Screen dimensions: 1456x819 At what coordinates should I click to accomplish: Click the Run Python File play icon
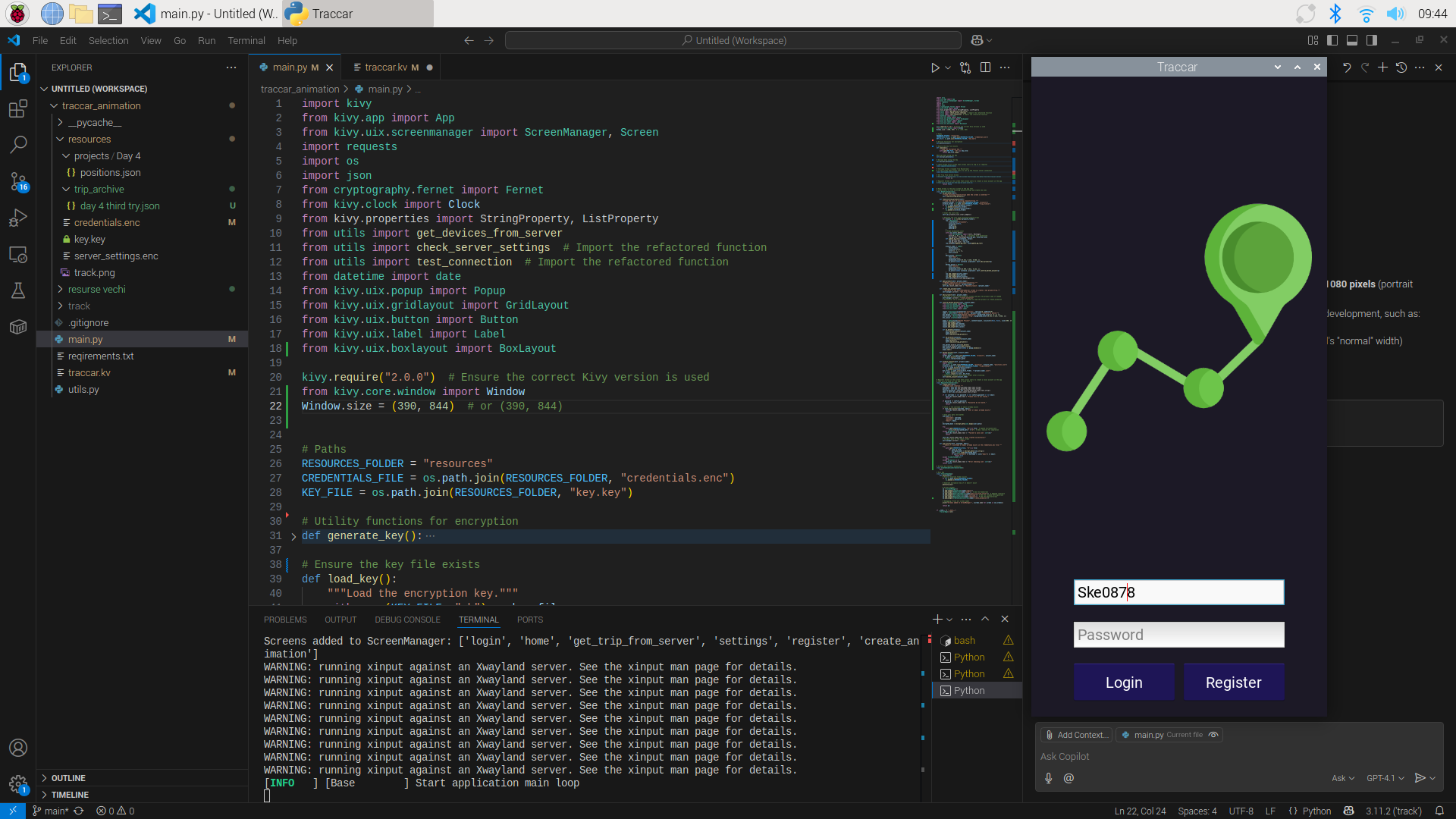pyautogui.click(x=935, y=67)
